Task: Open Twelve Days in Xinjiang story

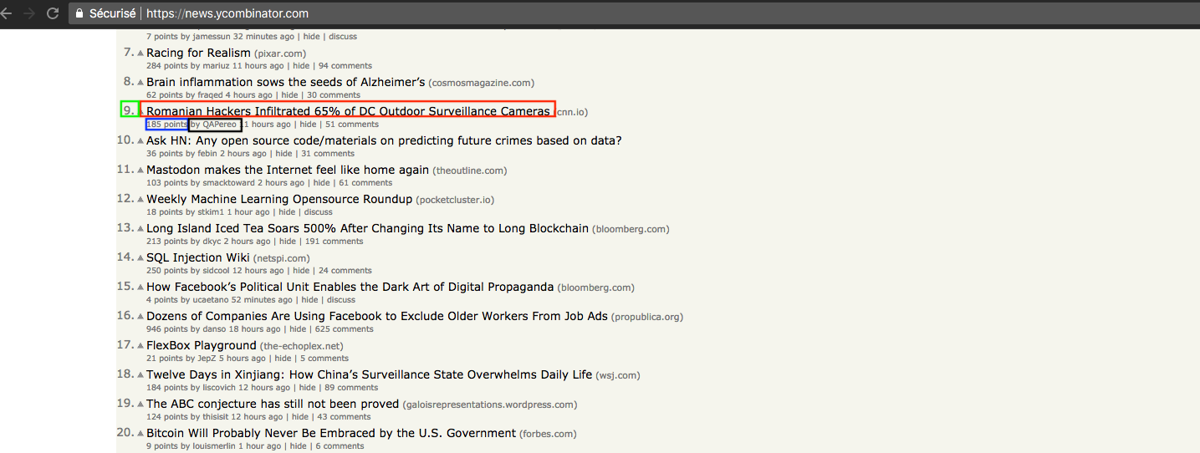Action: coord(369,374)
